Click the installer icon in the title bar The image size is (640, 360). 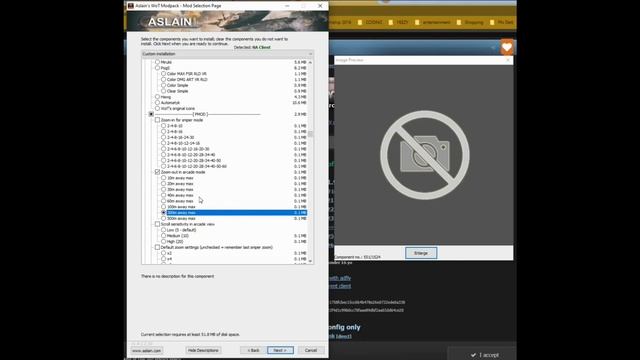(x=131, y=6)
